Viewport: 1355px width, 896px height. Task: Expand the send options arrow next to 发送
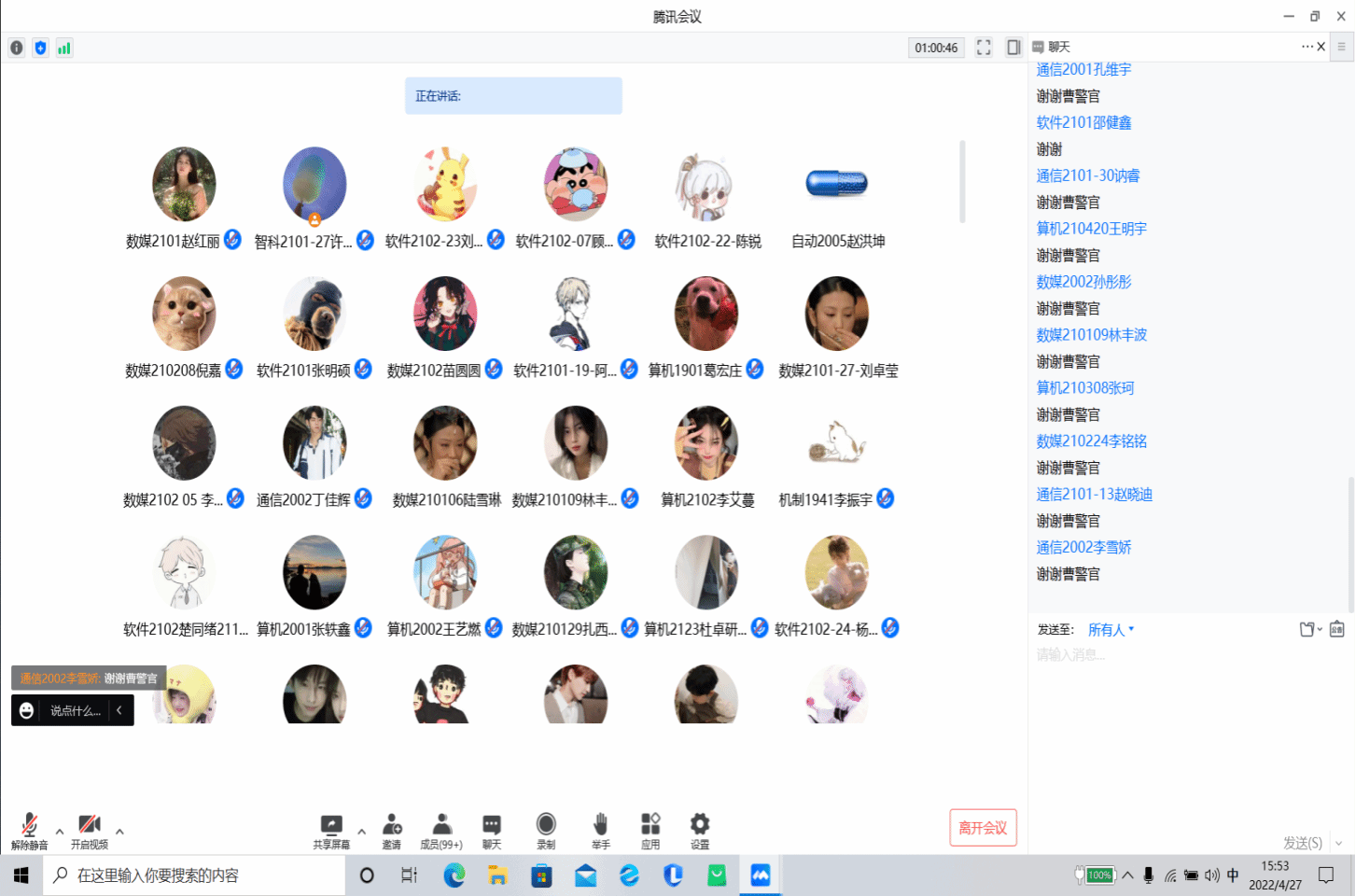[x=1339, y=843]
